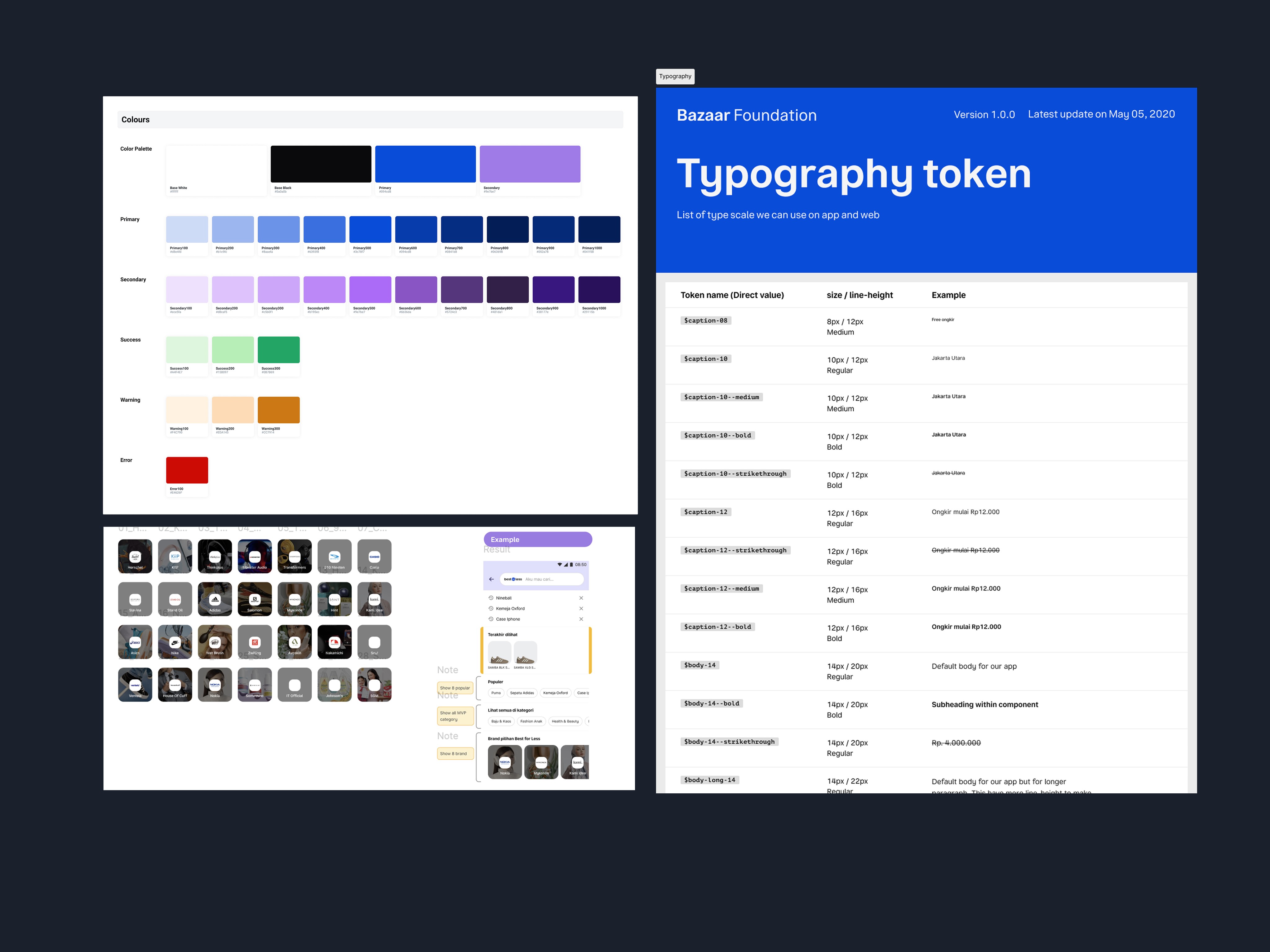Remove the Kemeja Oxford recent search

(x=581, y=609)
